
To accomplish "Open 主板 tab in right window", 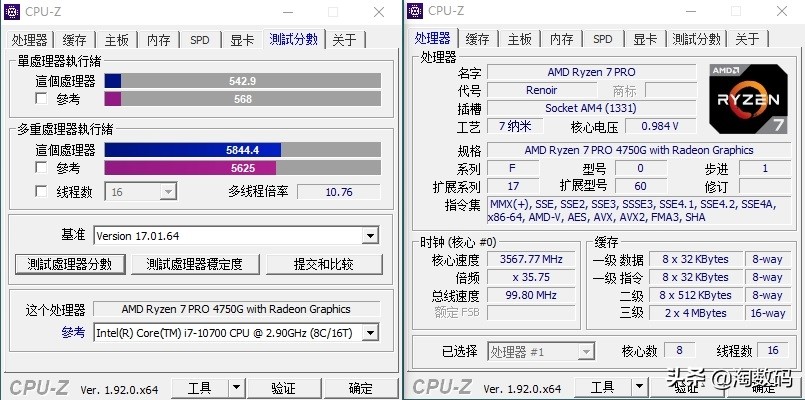I will pyautogui.click(x=520, y=39).
